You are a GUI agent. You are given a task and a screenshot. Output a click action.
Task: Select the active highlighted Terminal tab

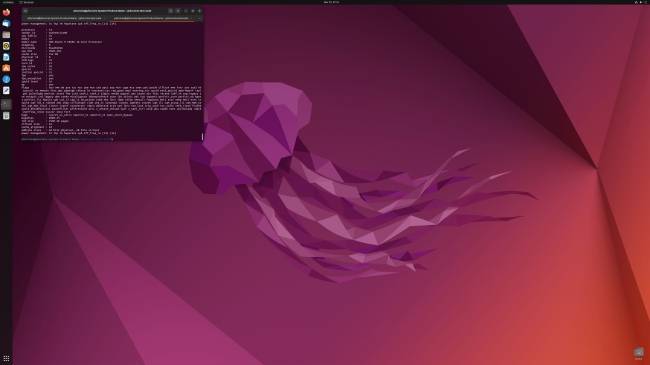point(151,18)
